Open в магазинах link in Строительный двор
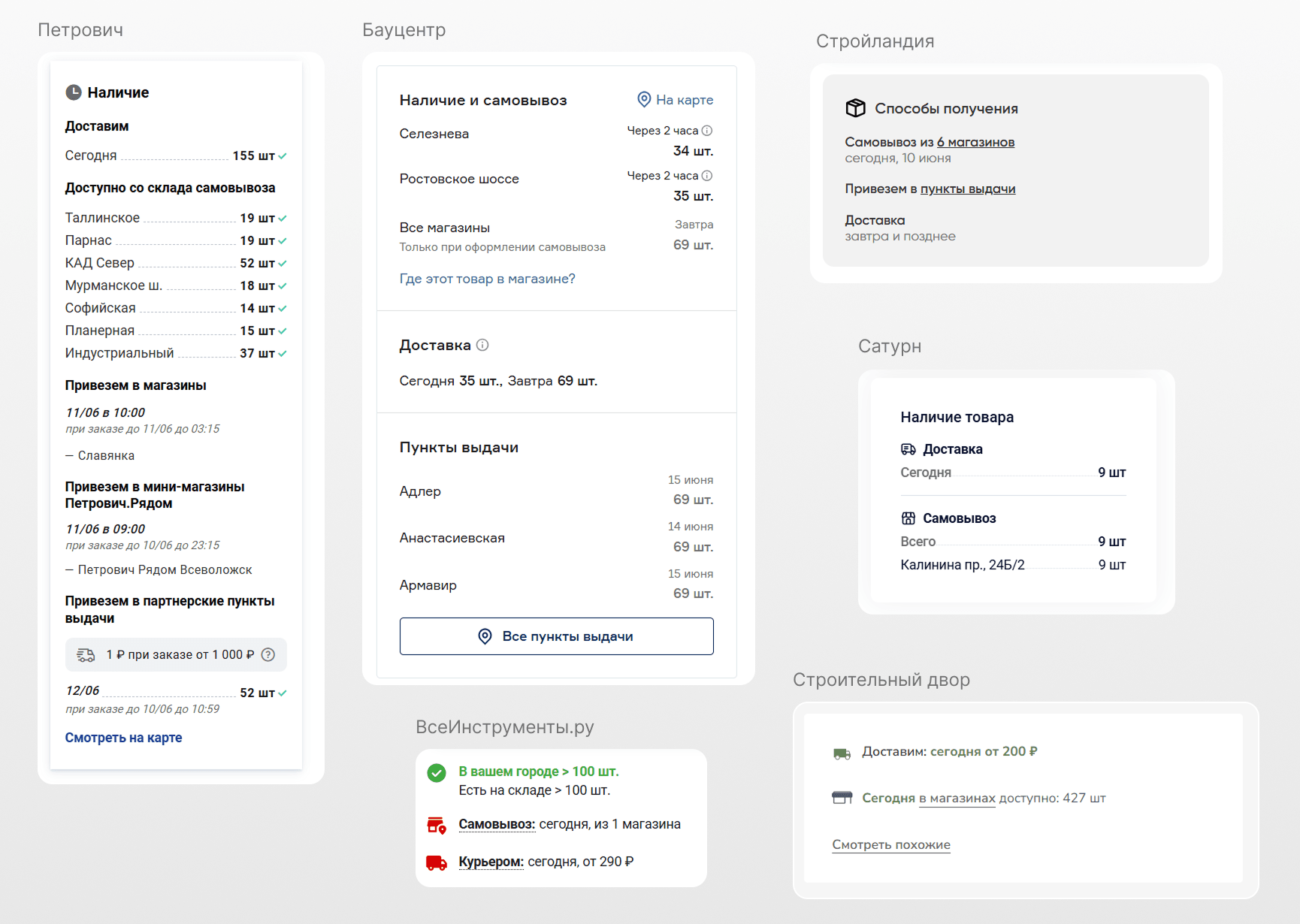Image resolution: width=1300 pixels, height=924 pixels. [957, 798]
